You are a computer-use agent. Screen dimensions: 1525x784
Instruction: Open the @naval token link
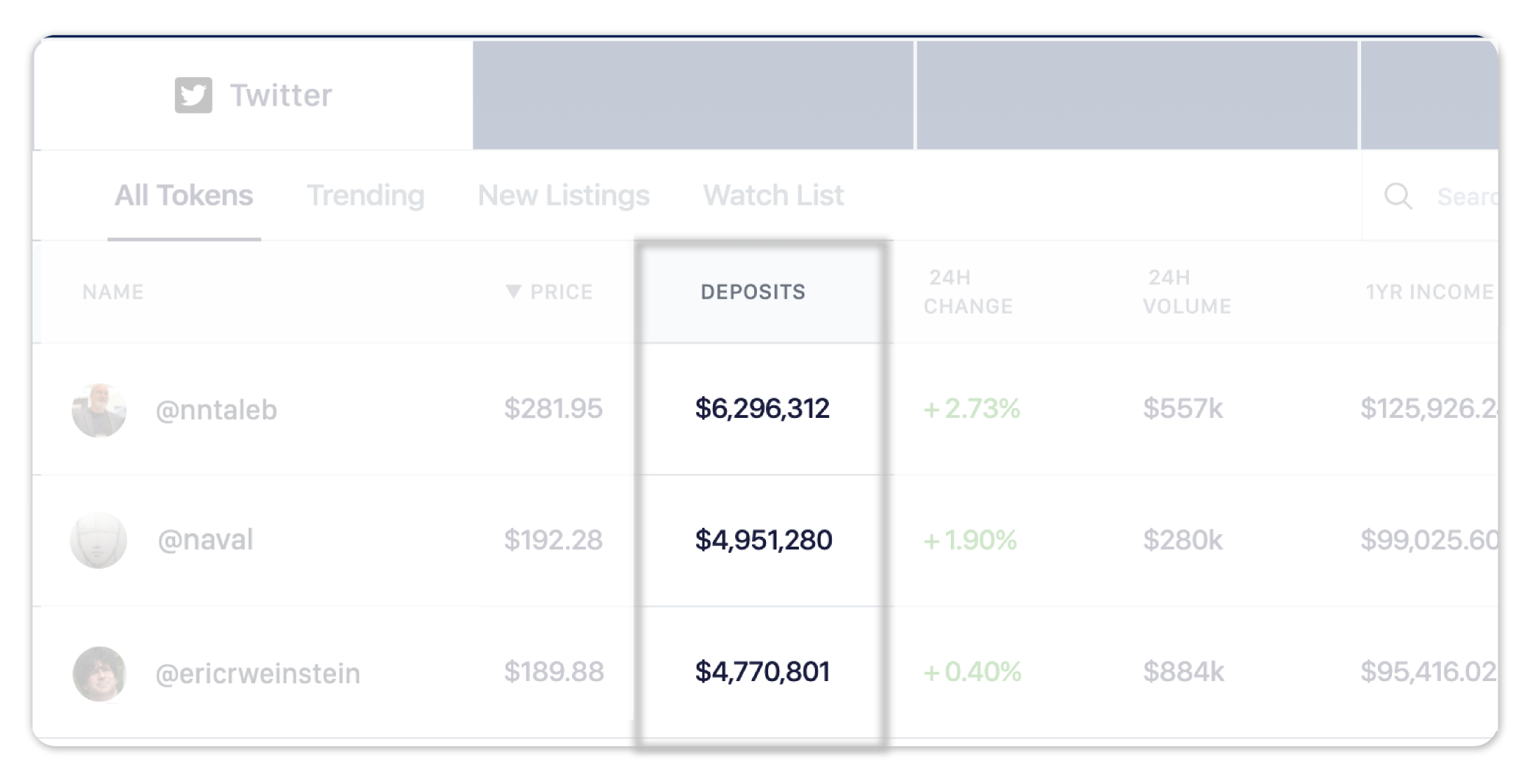pos(205,540)
